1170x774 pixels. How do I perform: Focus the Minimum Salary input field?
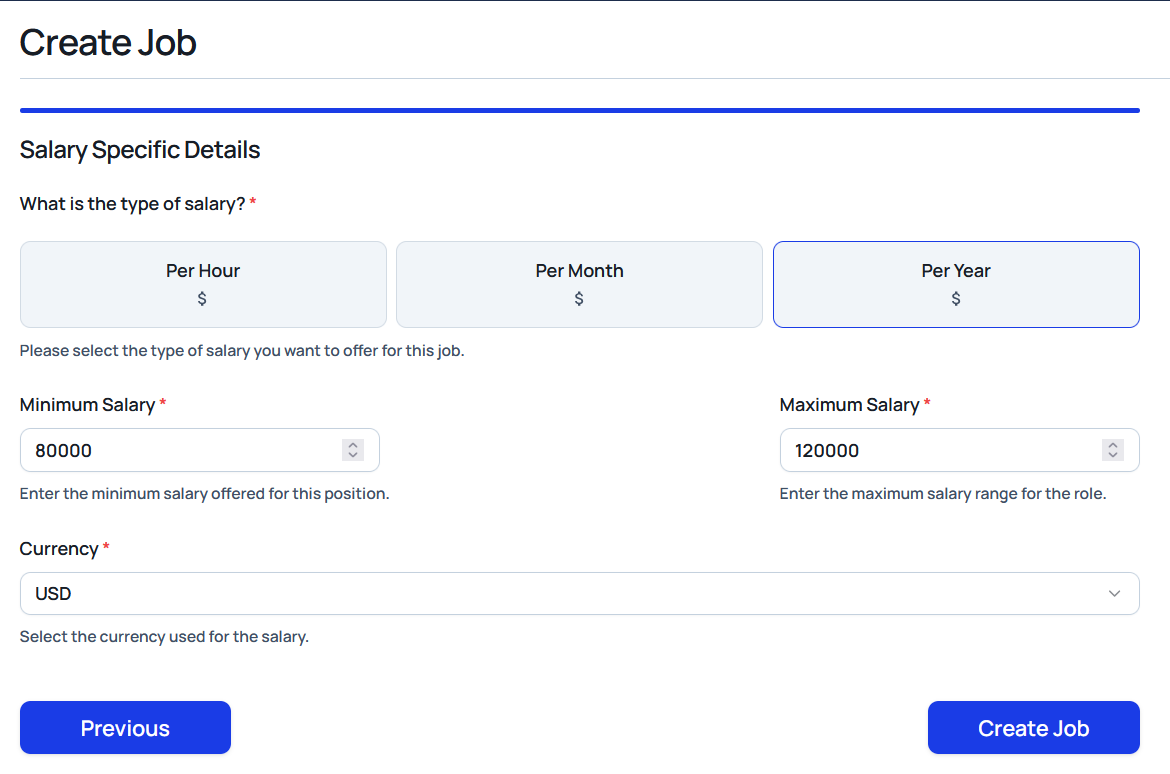pos(180,451)
